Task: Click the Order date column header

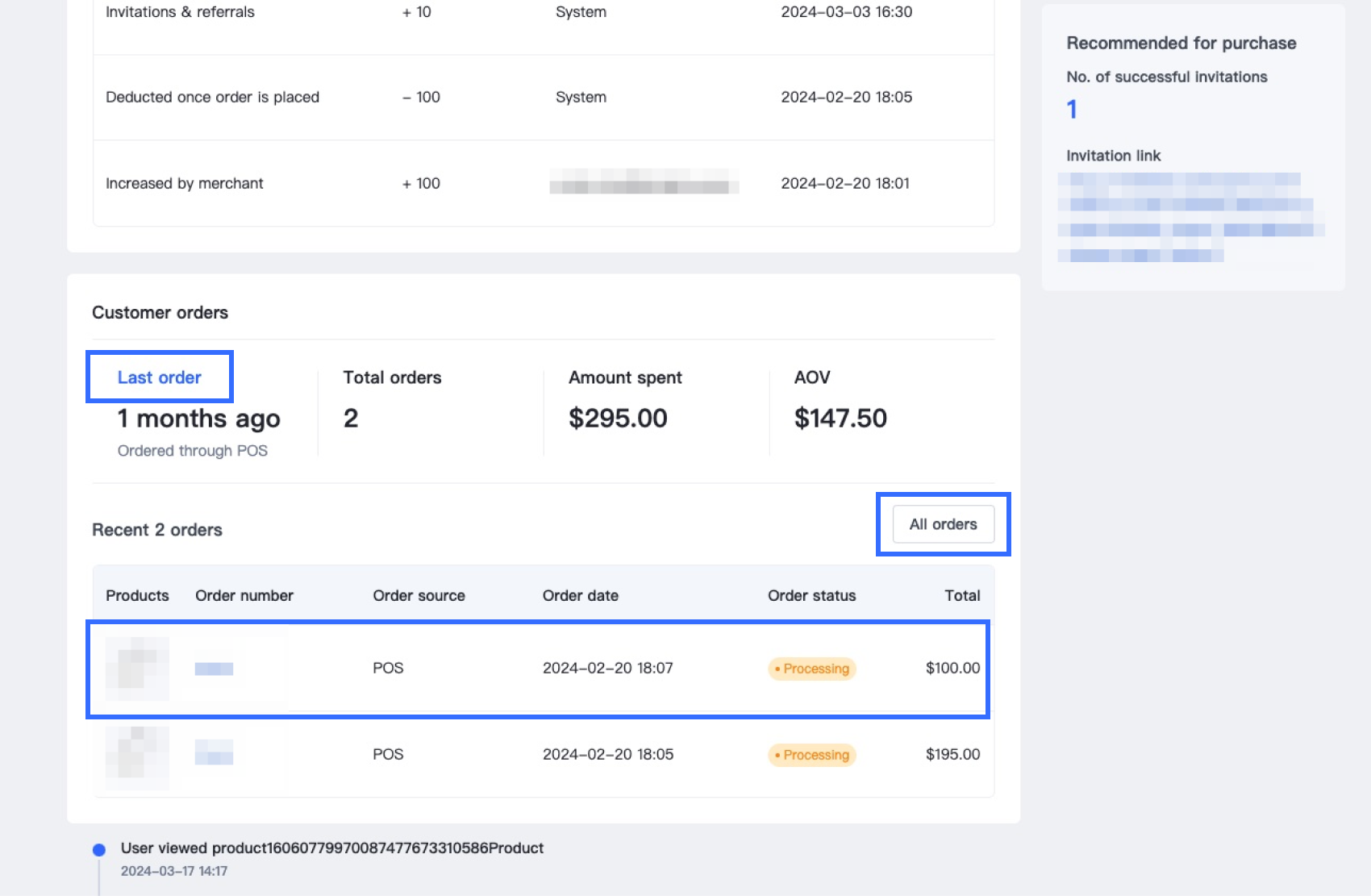Action: 580,596
